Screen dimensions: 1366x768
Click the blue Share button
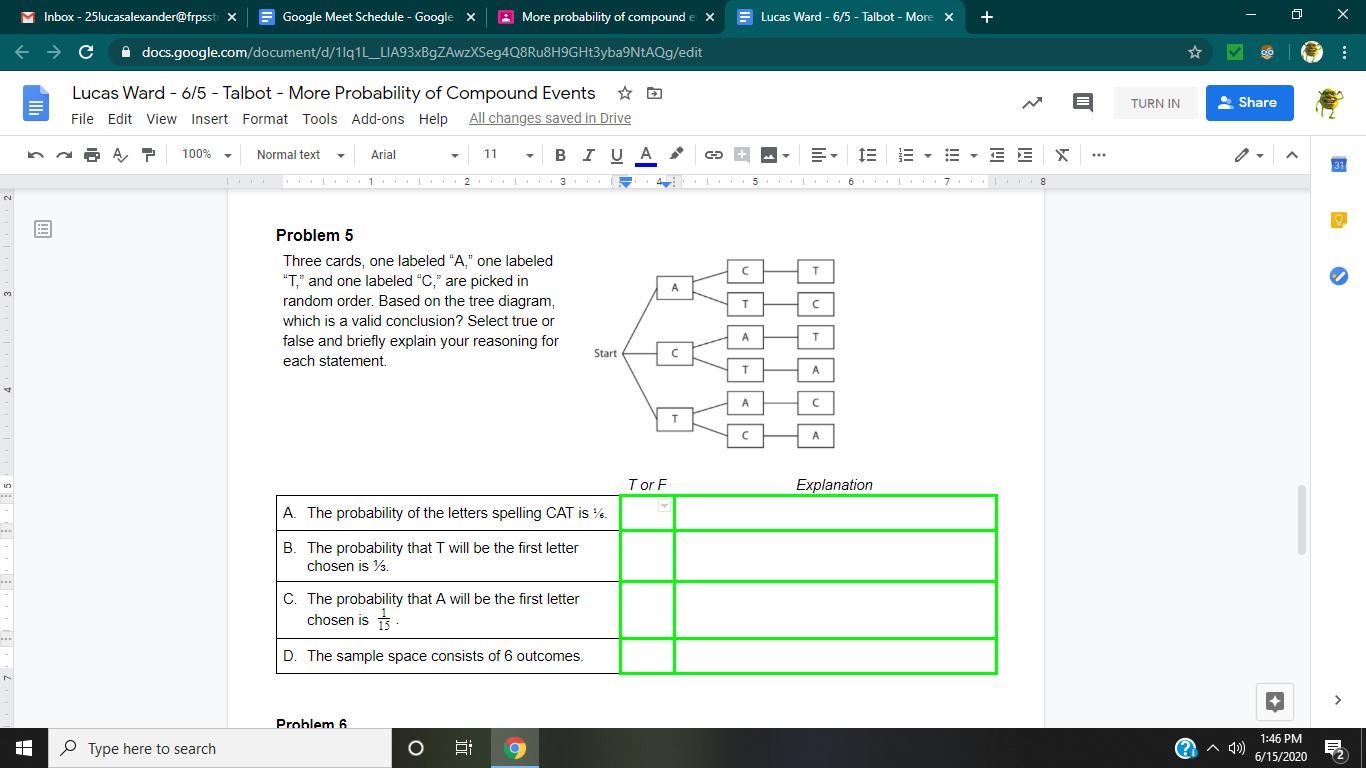click(1248, 103)
